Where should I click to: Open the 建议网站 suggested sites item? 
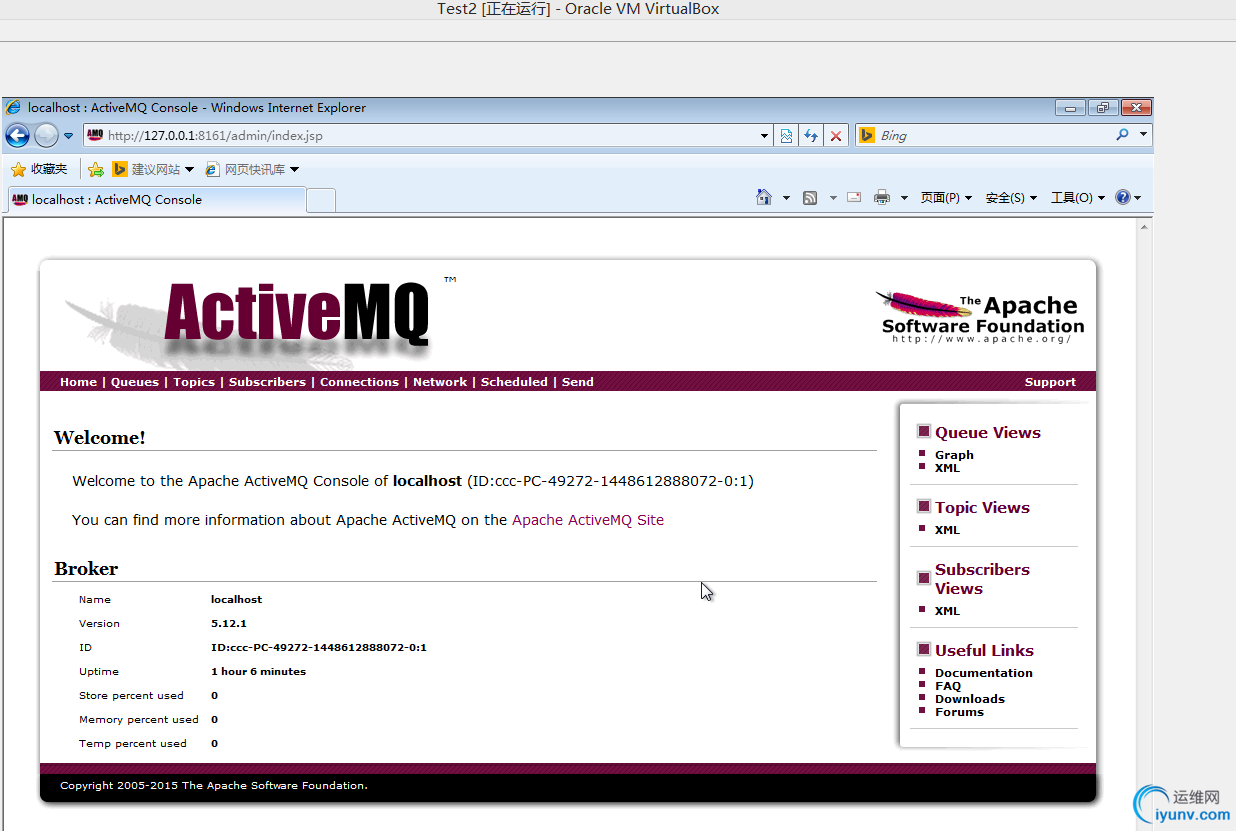click(x=153, y=169)
